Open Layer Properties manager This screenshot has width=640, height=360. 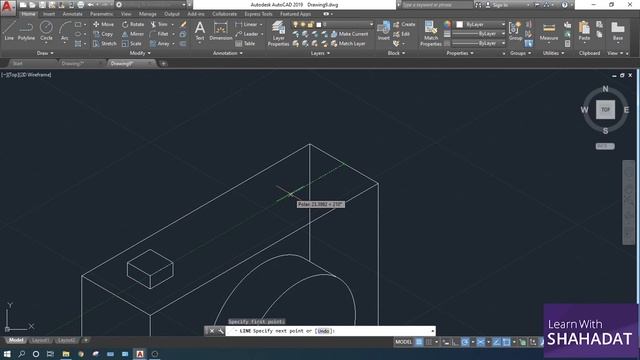278,33
